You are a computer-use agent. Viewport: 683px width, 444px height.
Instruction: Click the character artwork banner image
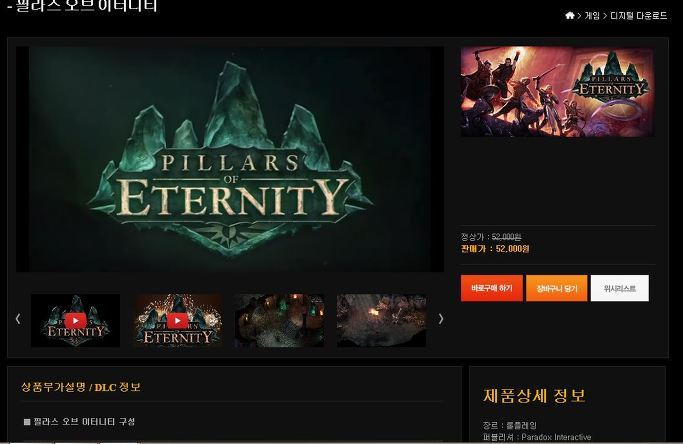click(x=557, y=92)
